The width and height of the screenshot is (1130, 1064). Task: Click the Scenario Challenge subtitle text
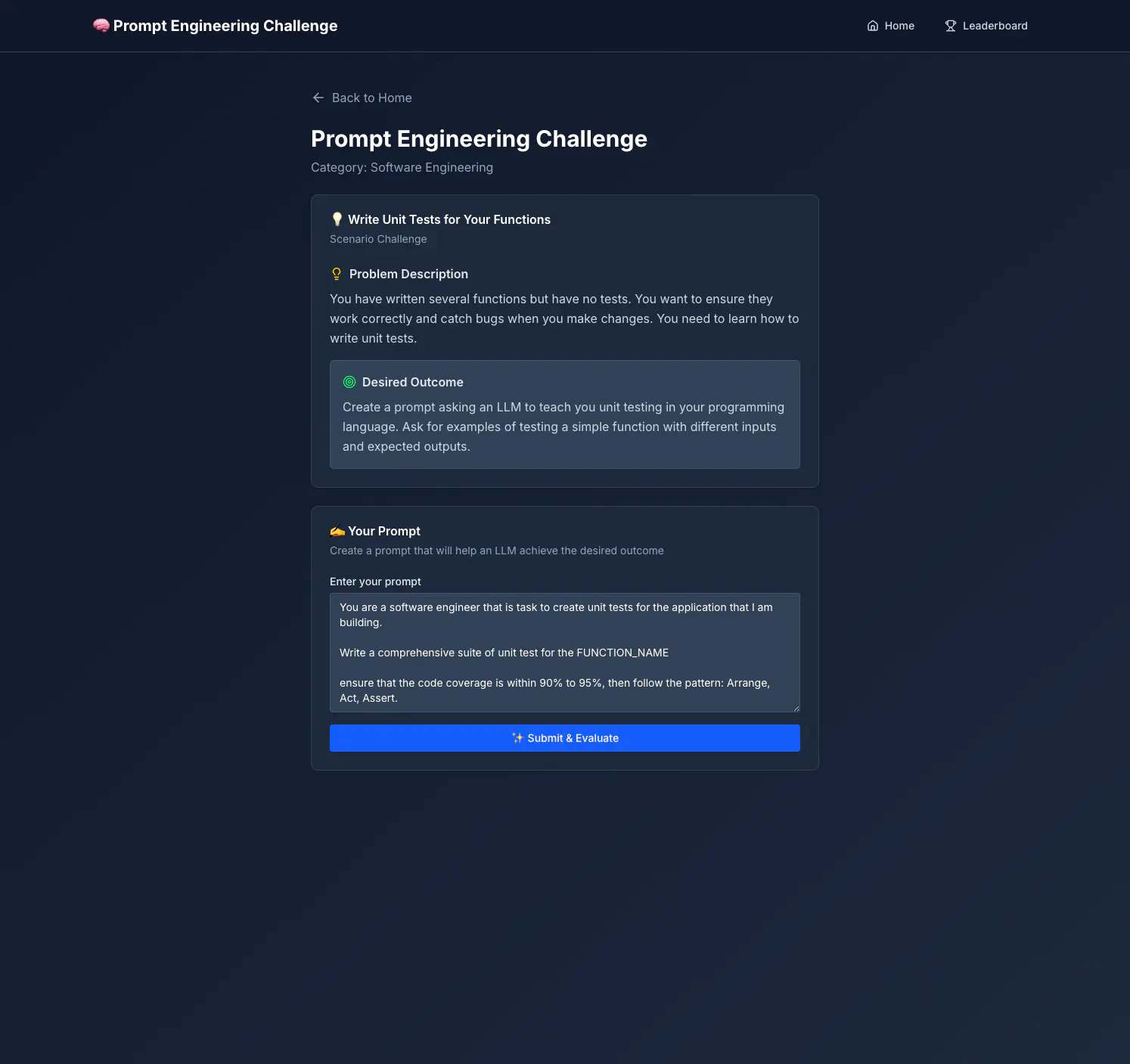378,239
